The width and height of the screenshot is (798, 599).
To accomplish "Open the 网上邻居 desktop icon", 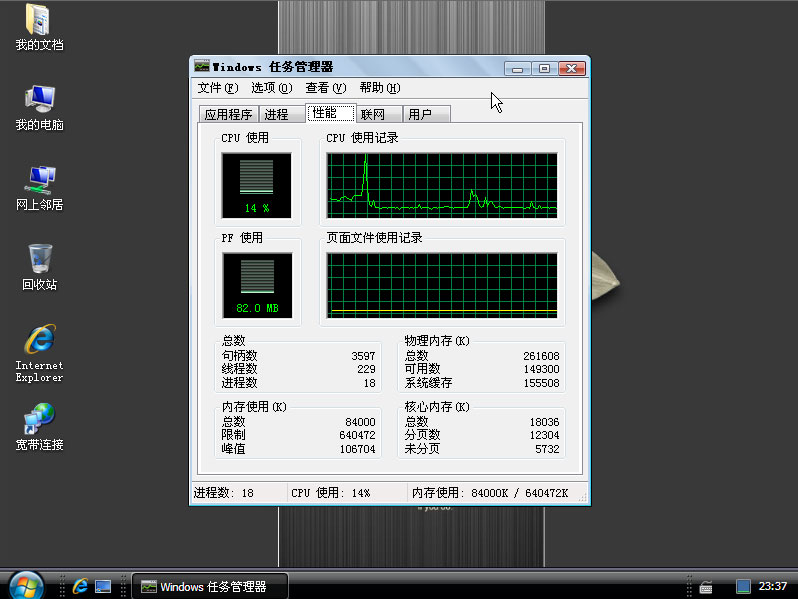I will pos(39,187).
